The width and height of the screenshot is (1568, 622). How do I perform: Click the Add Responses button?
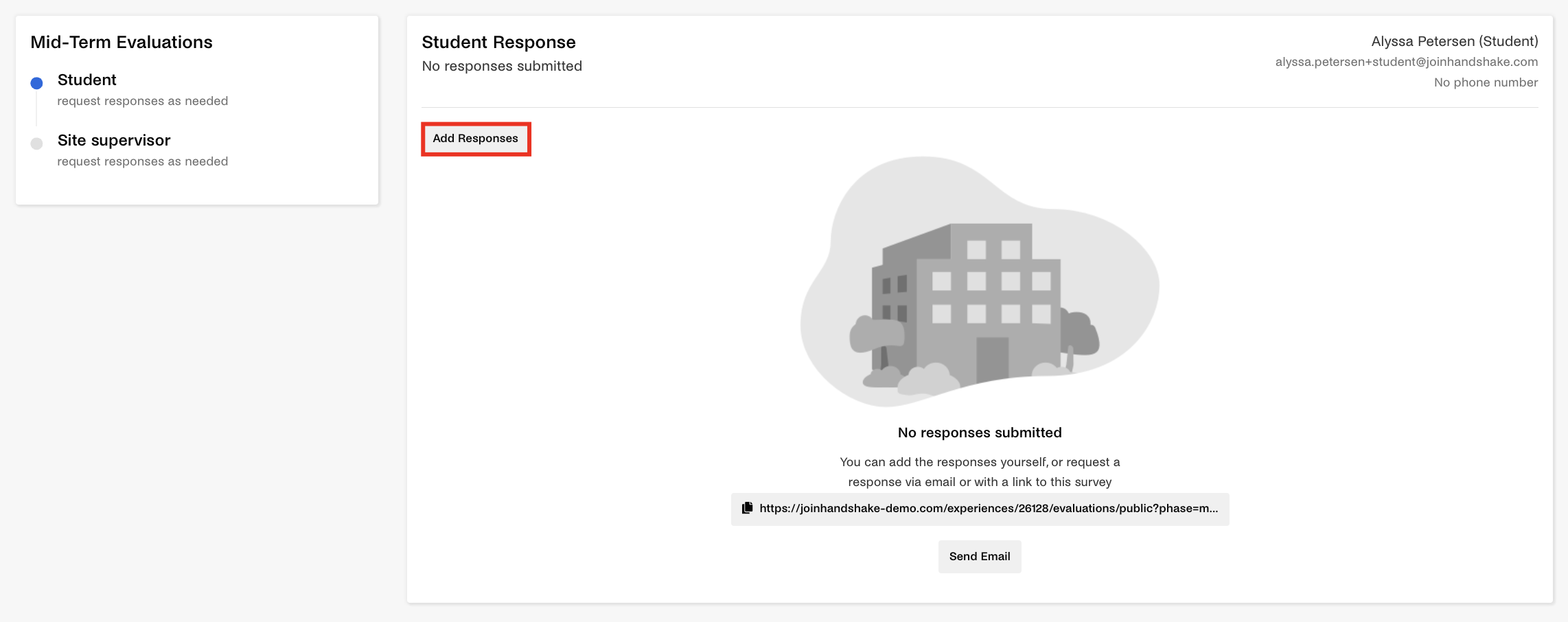coord(476,139)
